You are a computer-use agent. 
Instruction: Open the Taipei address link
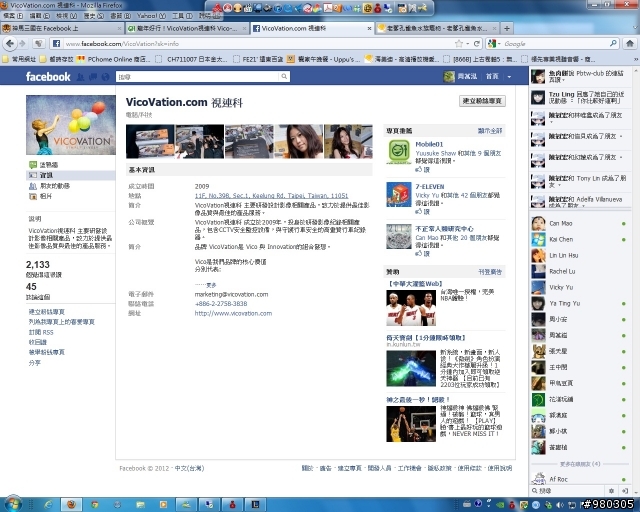click(x=271, y=196)
